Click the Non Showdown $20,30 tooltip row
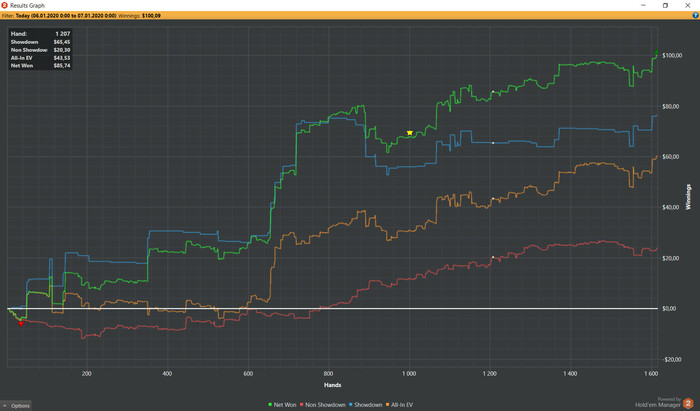Image resolution: width=700 pixels, height=411 pixels. coord(40,50)
